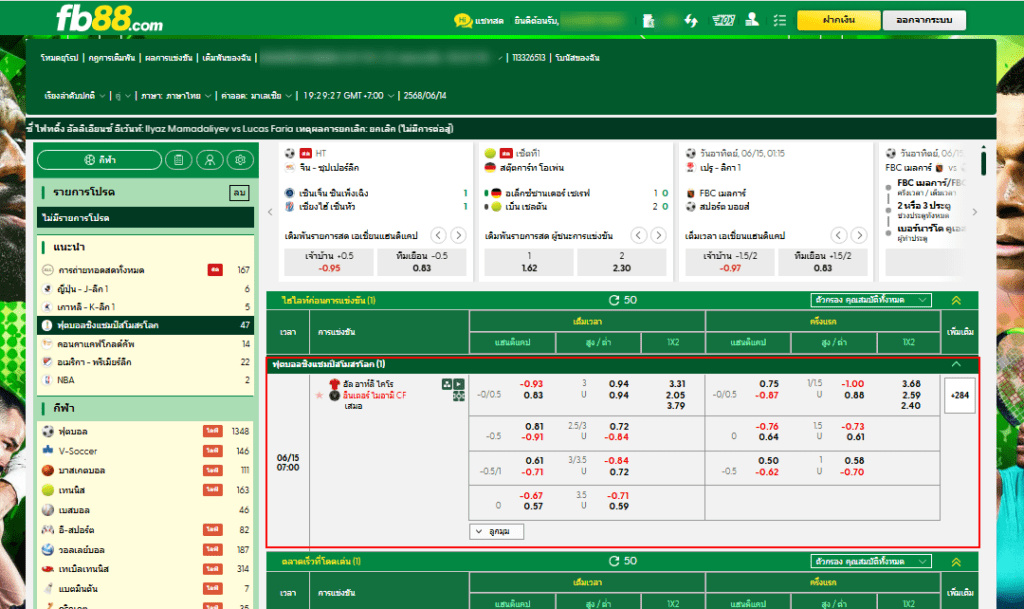Select the Japan J-League 1 row

(146, 289)
